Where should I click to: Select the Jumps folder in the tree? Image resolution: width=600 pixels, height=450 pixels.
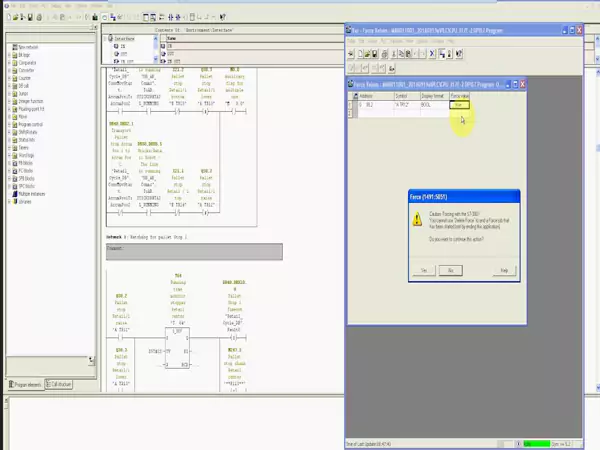[x=23, y=93]
